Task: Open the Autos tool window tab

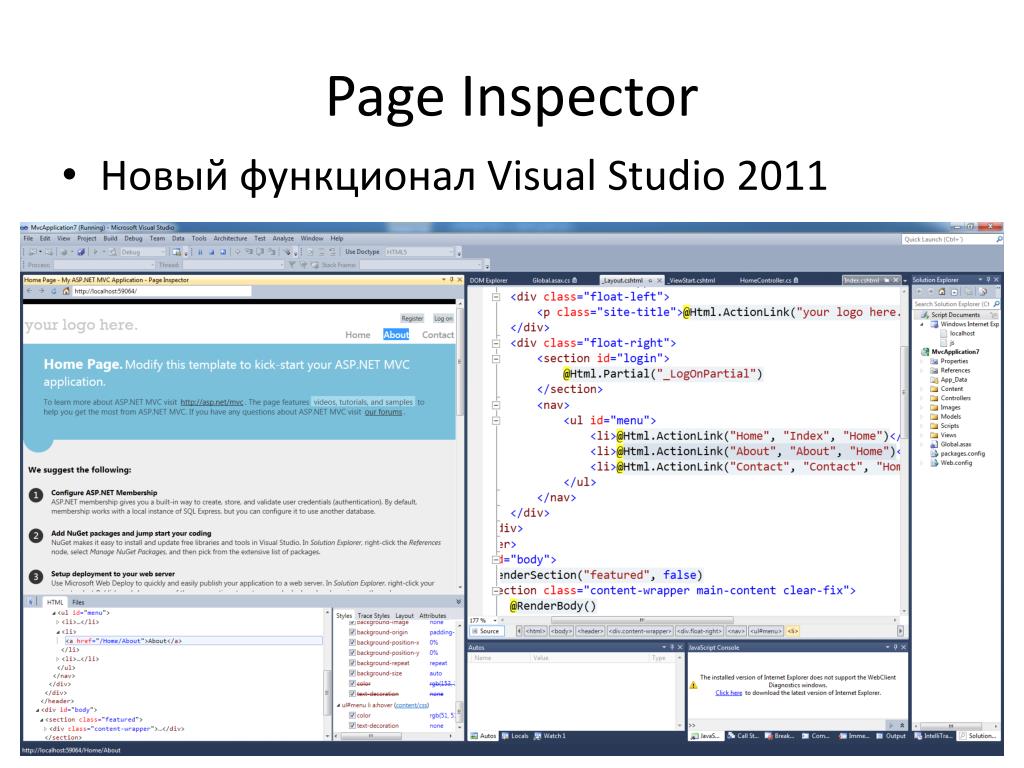Action: pyautogui.click(x=484, y=736)
